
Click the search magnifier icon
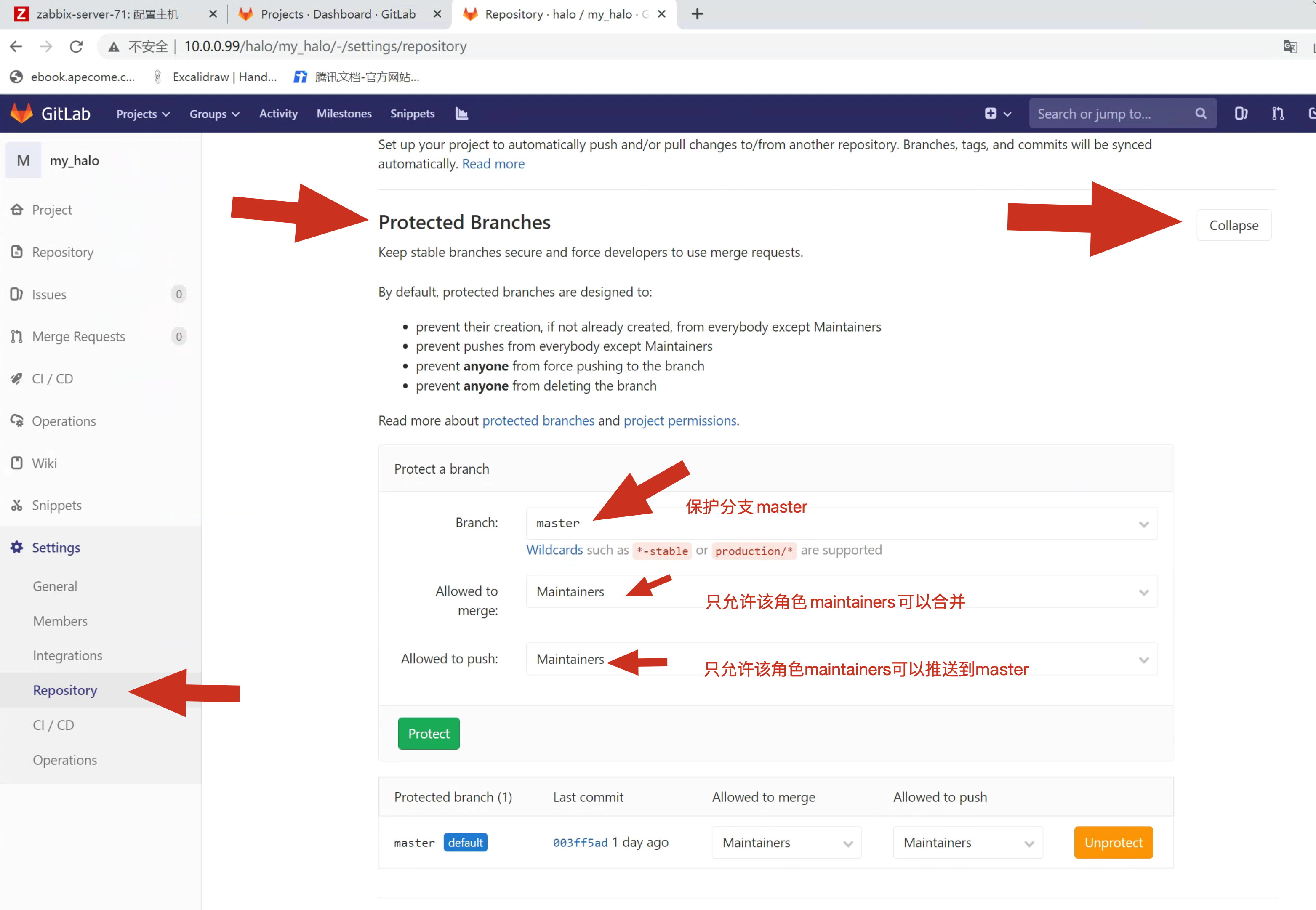[1201, 114]
